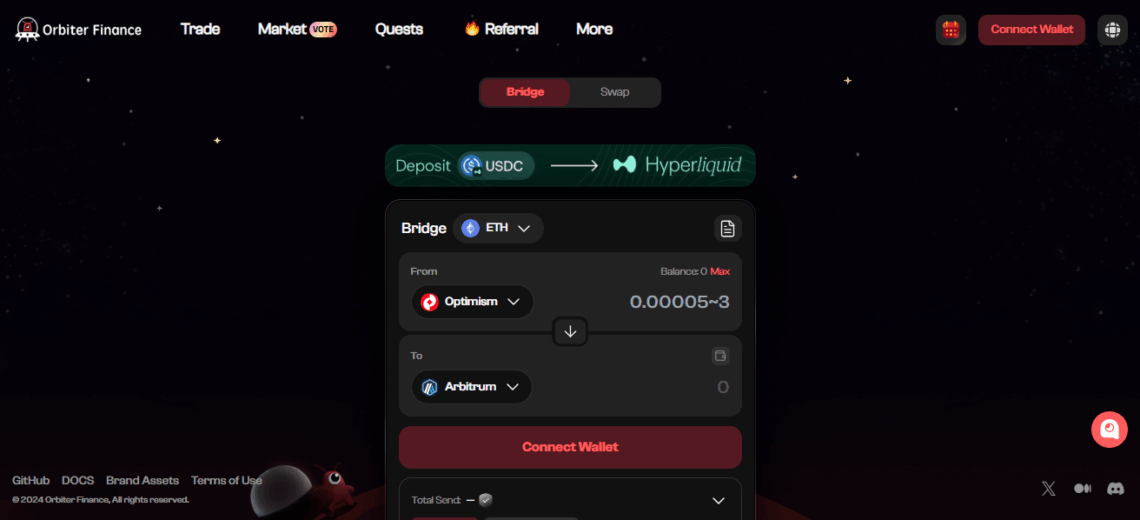Open the Medium icon in the footer
This screenshot has width=1140, height=520.
(1082, 489)
